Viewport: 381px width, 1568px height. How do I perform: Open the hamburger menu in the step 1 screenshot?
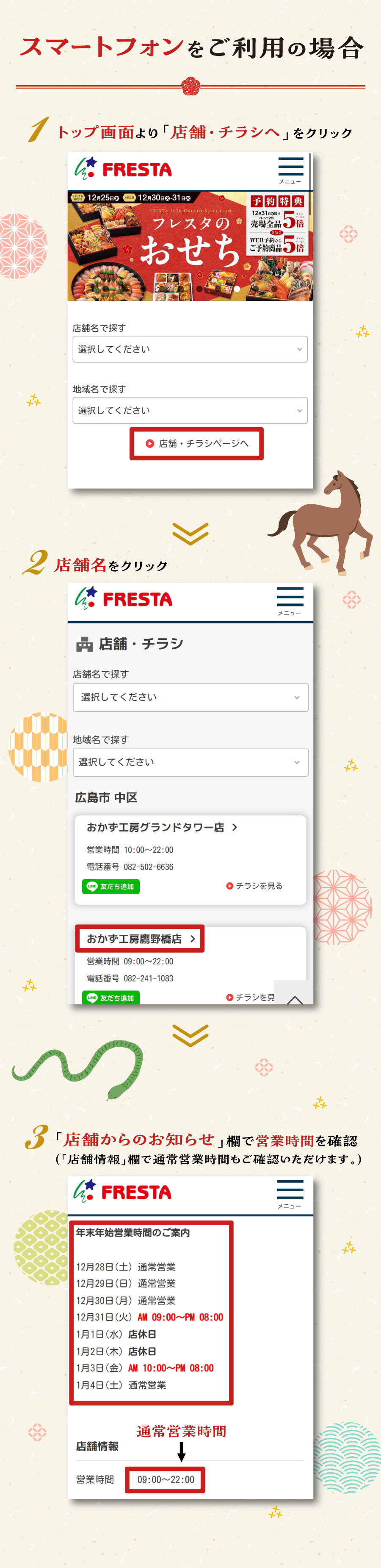click(290, 169)
